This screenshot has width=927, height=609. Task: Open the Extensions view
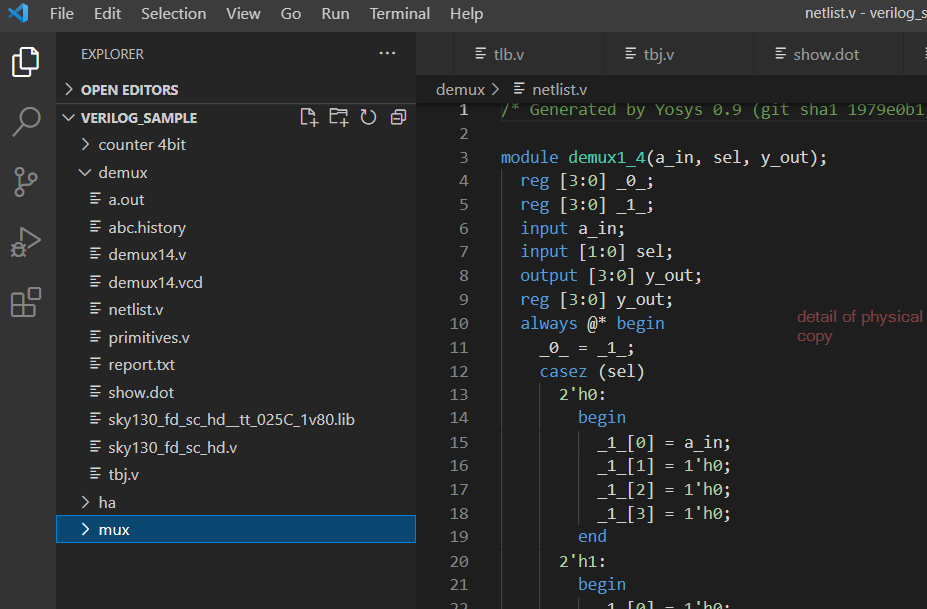point(25,302)
